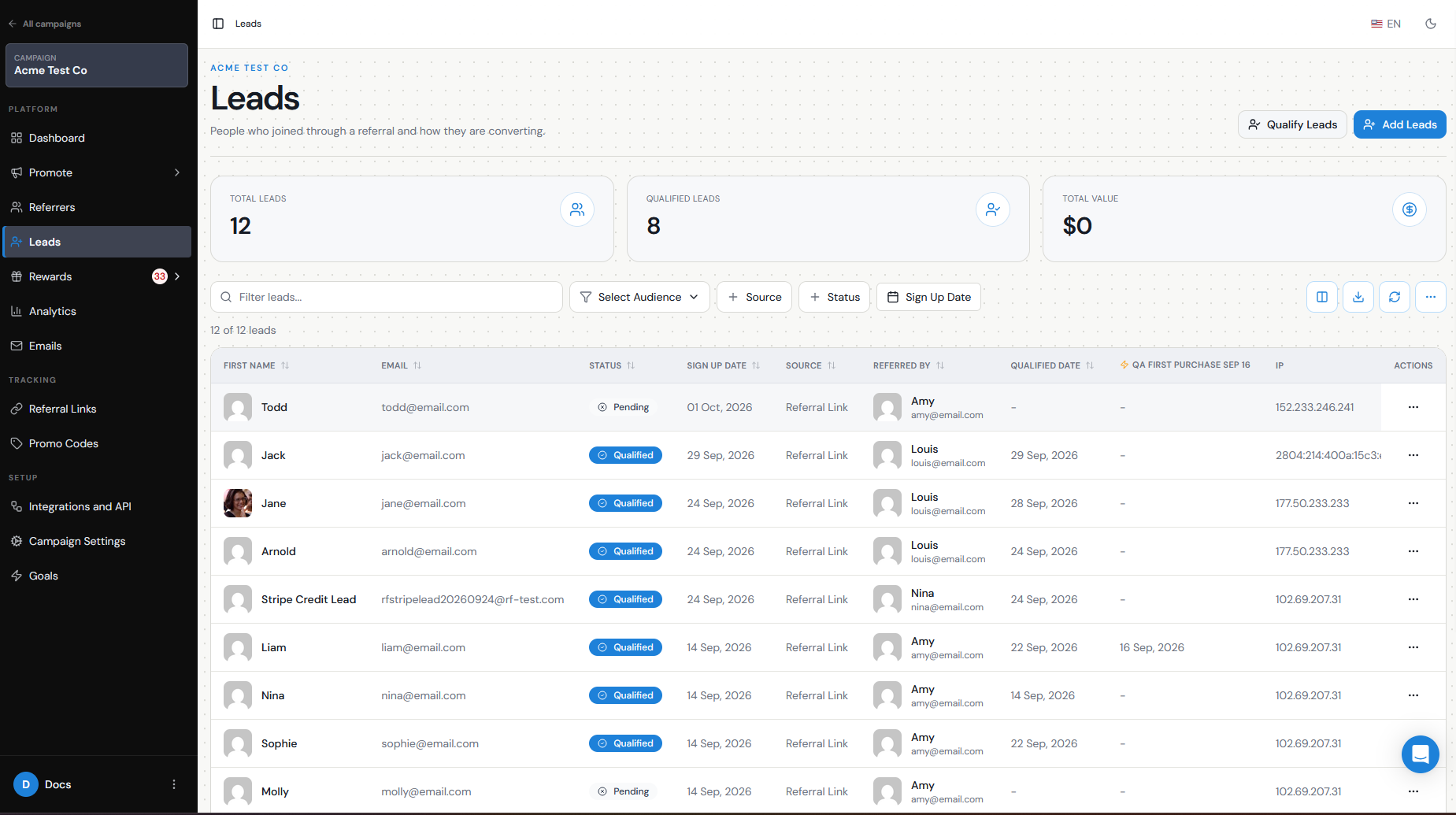1456x815 pixels.
Task: Open the toolbar more options menu
Action: [1431, 297]
